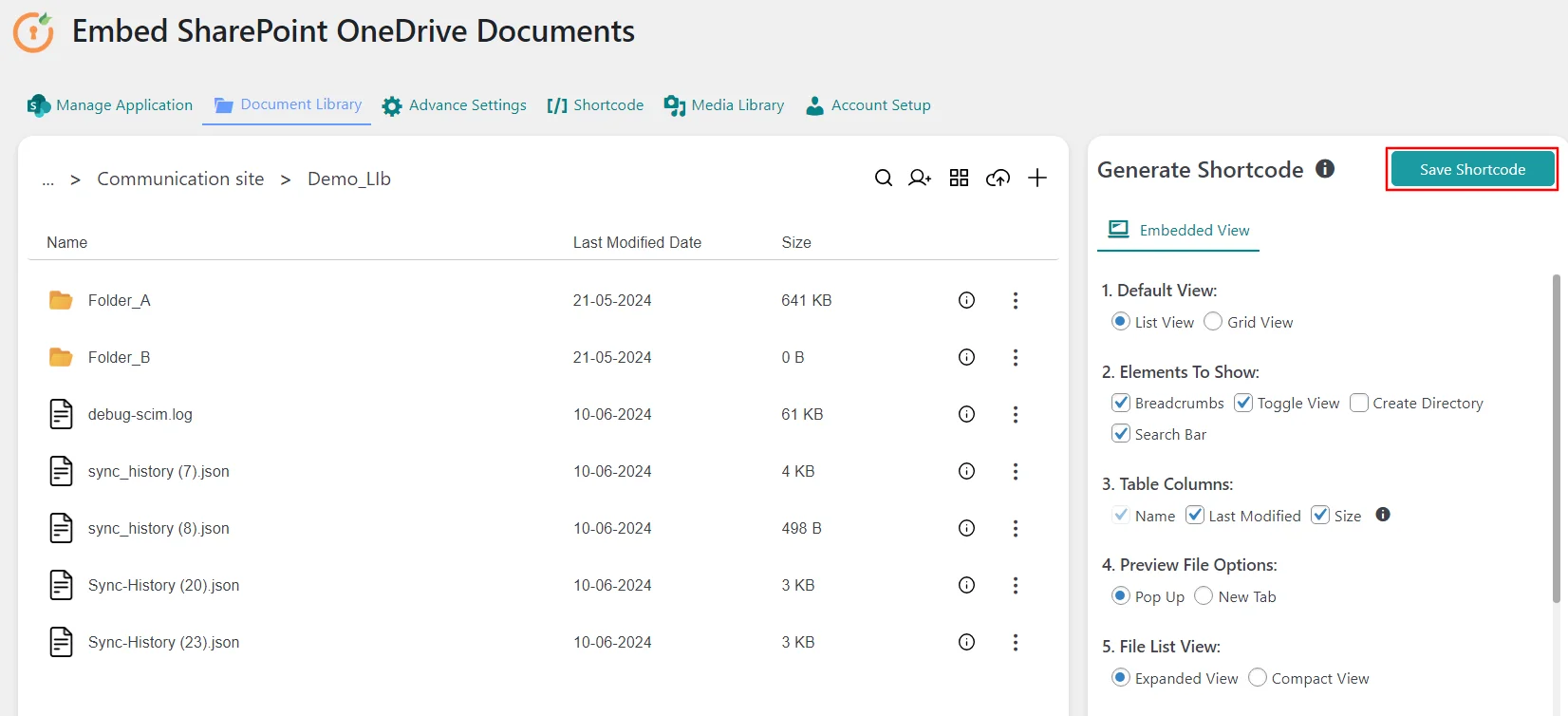Screen dimensions: 1568x716
Task: Open the Document Library tab
Action: click(288, 104)
